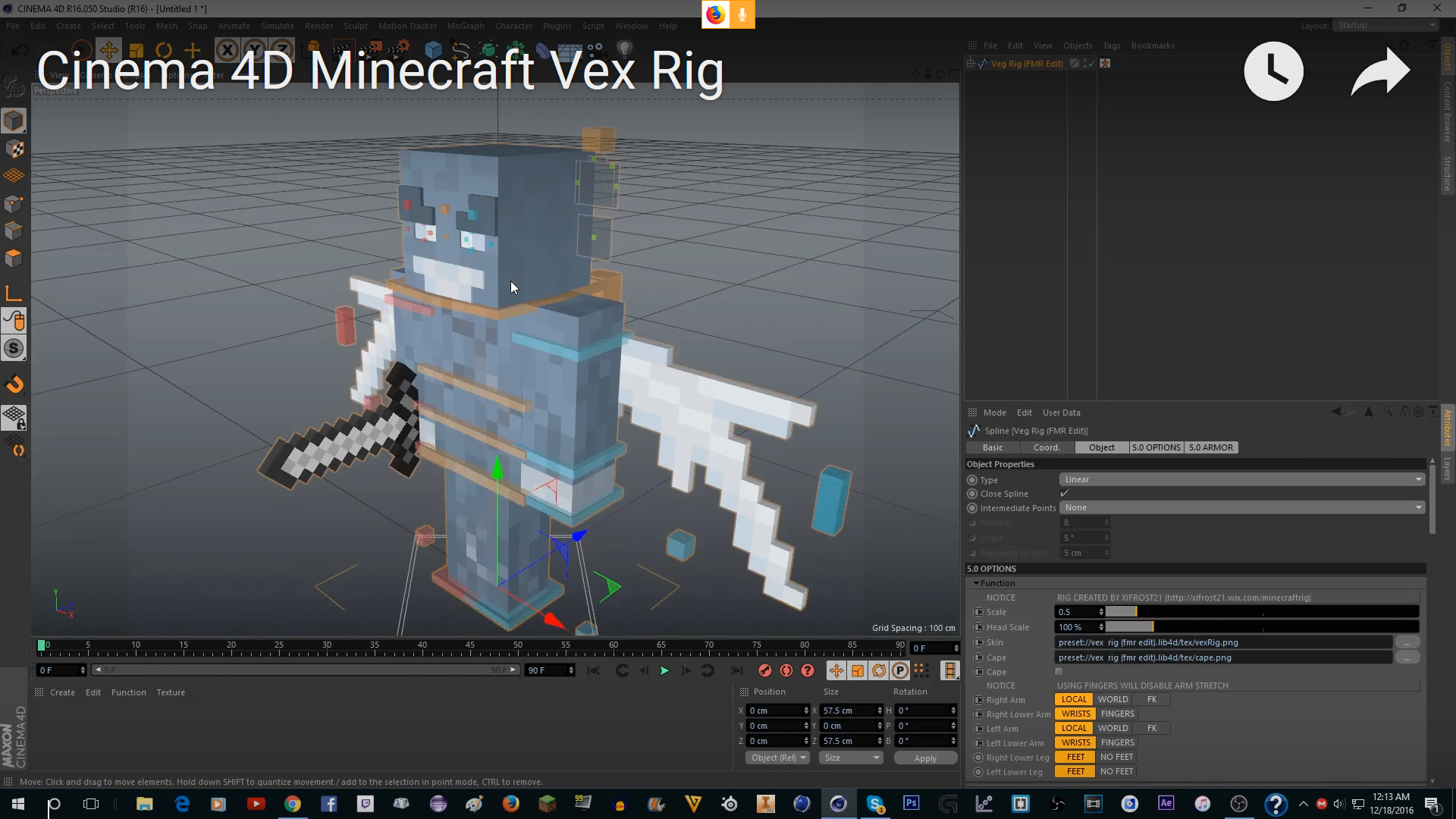Set Right Lower Leg to NO FEET
This screenshot has width=1456, height=819.
(x=1116, y=757)
